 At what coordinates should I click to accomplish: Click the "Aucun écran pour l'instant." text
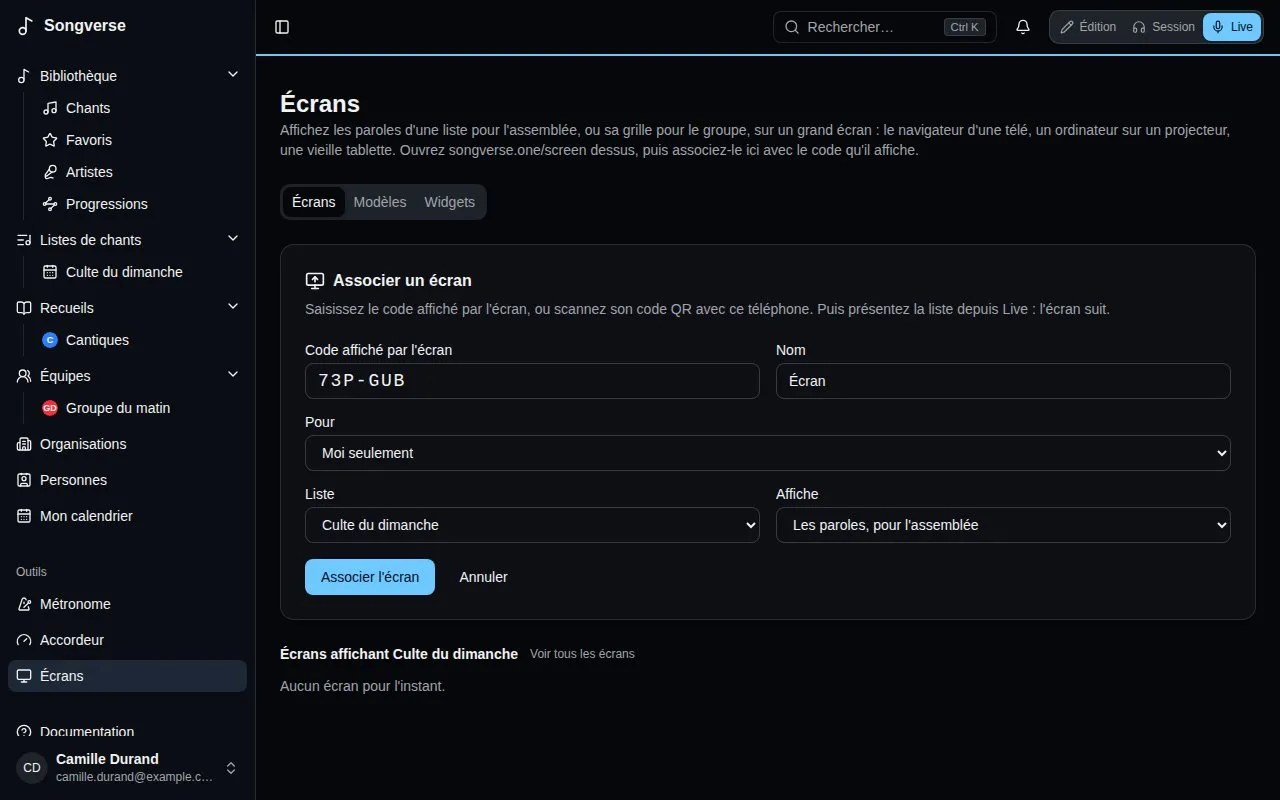point(362,686)
